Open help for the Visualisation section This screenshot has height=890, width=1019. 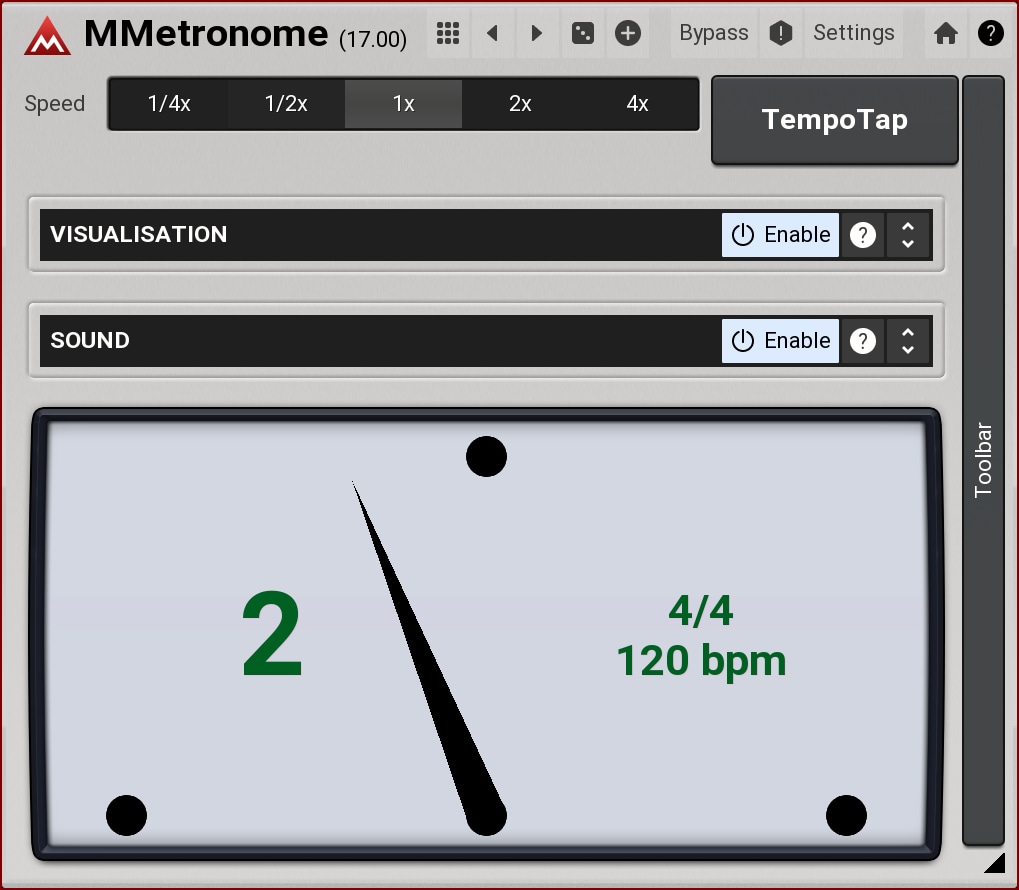(862, 235)
